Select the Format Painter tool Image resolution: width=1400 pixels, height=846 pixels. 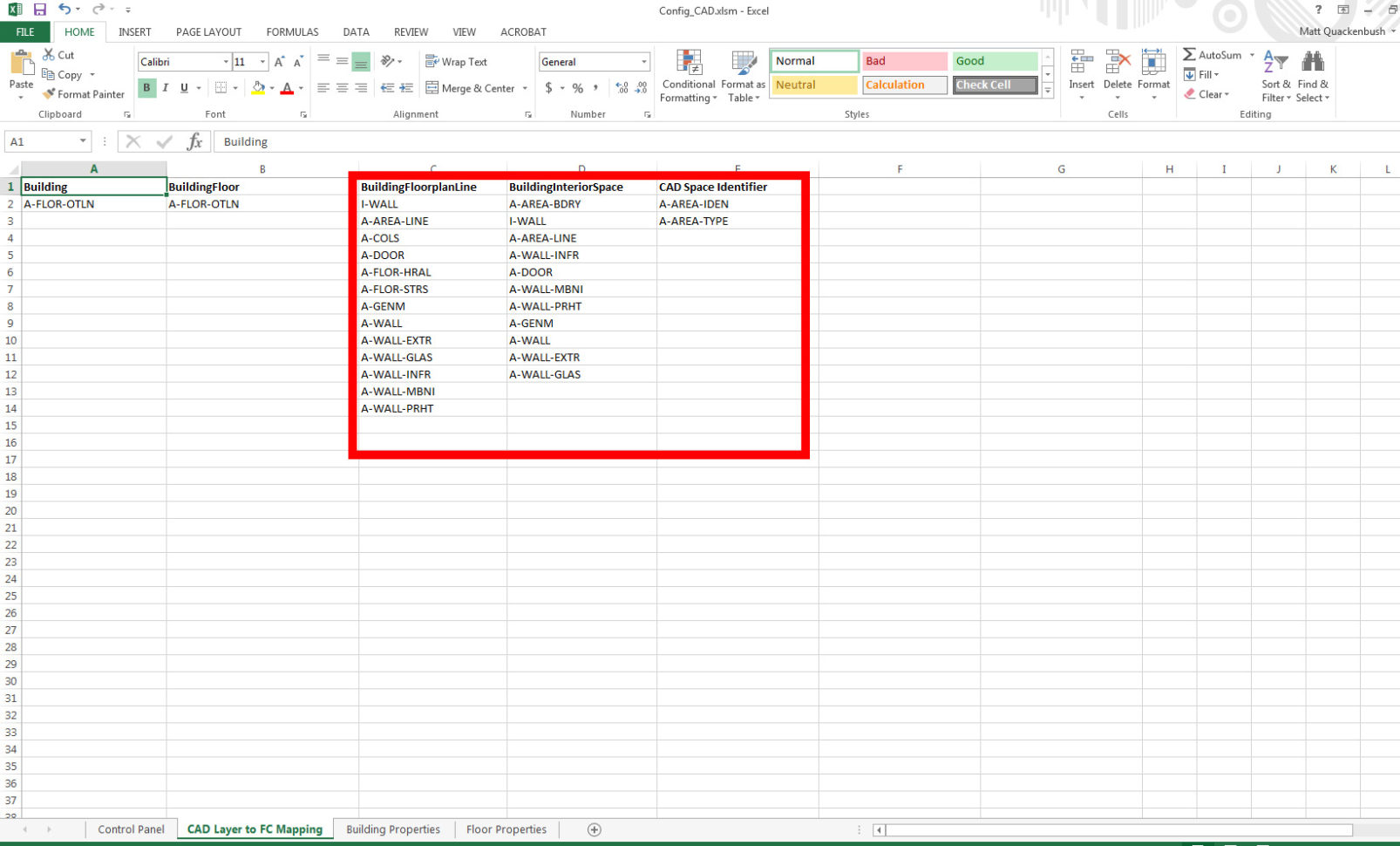pos(83,94)
